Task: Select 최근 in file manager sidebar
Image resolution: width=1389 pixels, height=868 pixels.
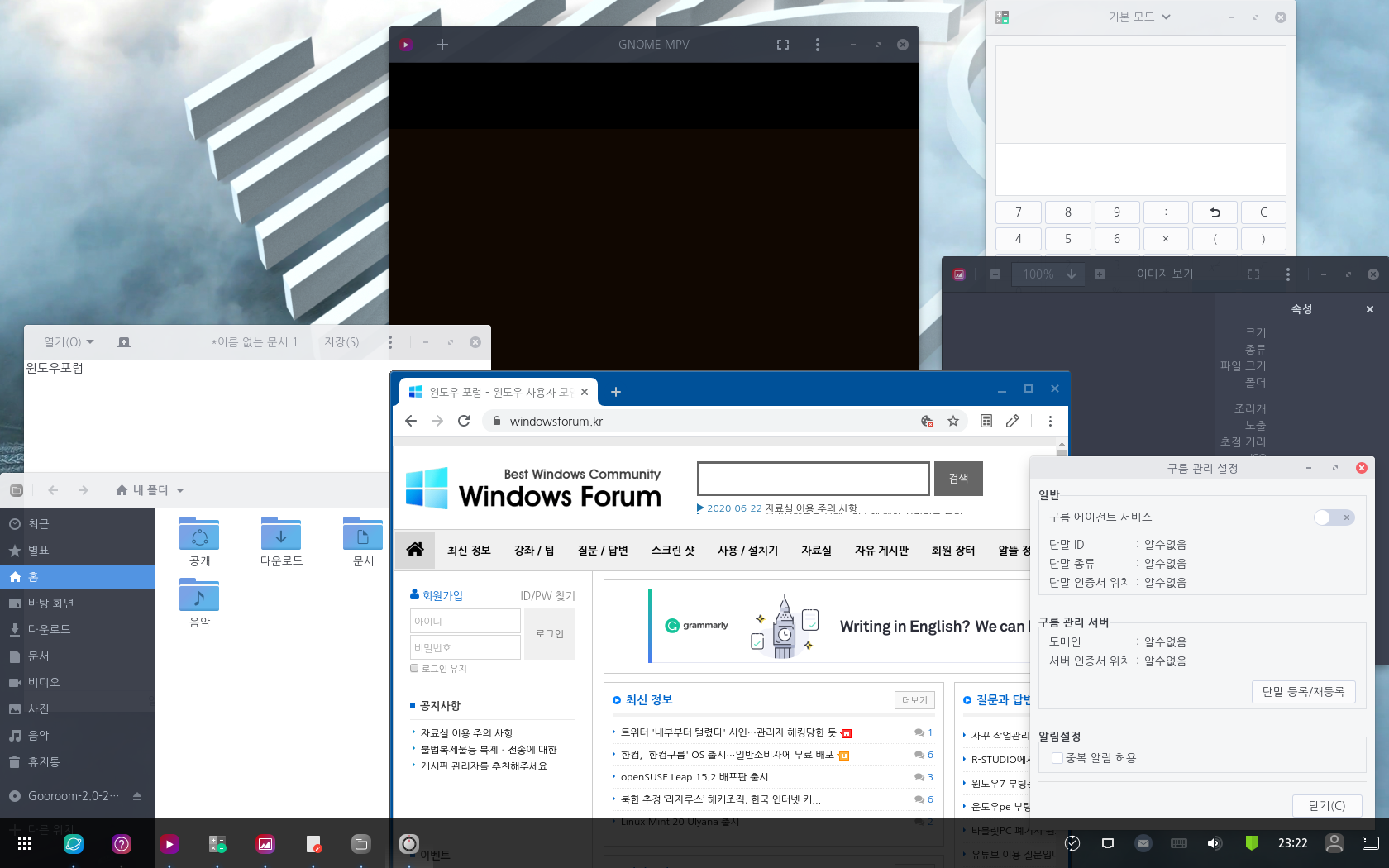Action: point(78,523)
